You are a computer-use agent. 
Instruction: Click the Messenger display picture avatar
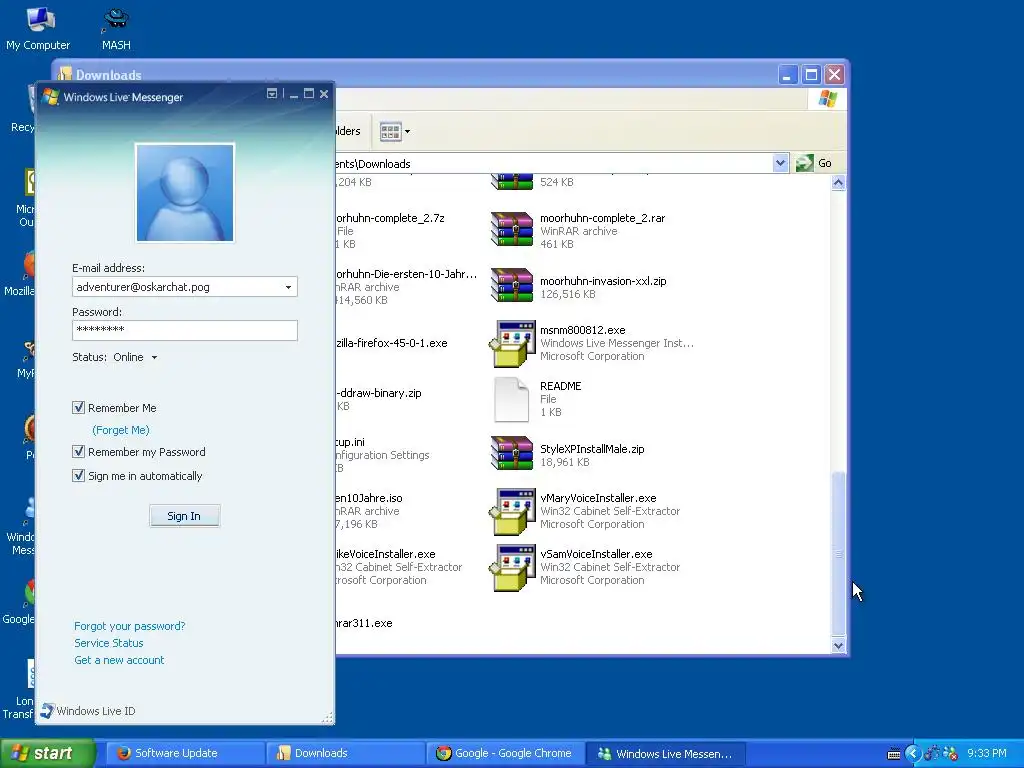click(x=185, y=193)
